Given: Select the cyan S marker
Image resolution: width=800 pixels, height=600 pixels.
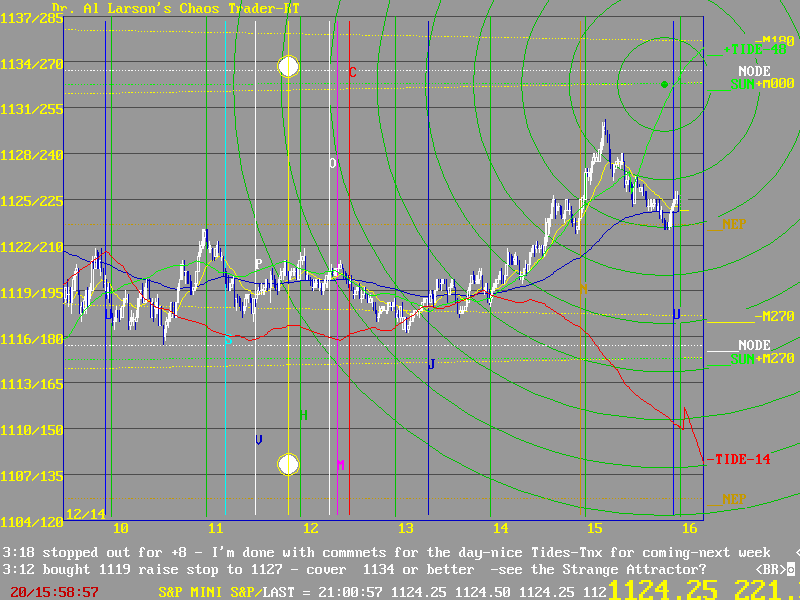Looking at the screenshot, I should [227, 340].
